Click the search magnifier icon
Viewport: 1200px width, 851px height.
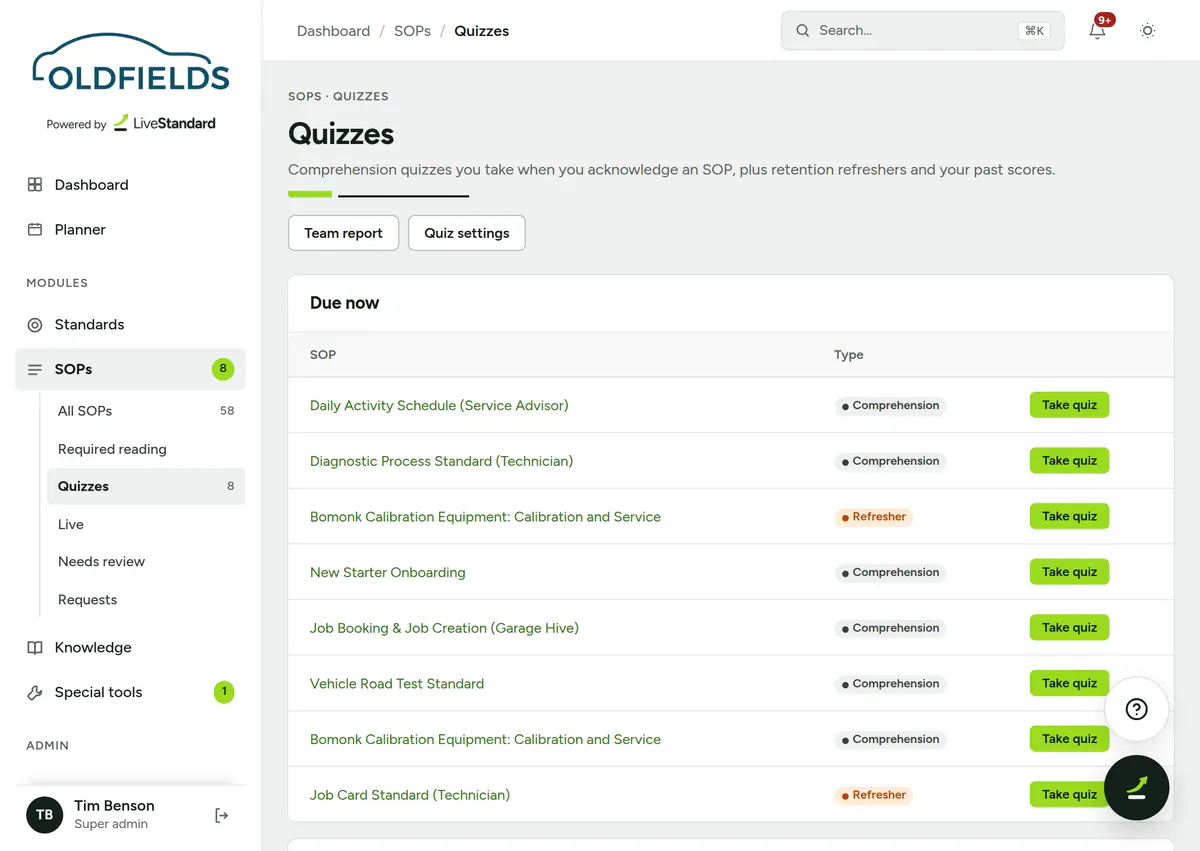coord(803,31)
